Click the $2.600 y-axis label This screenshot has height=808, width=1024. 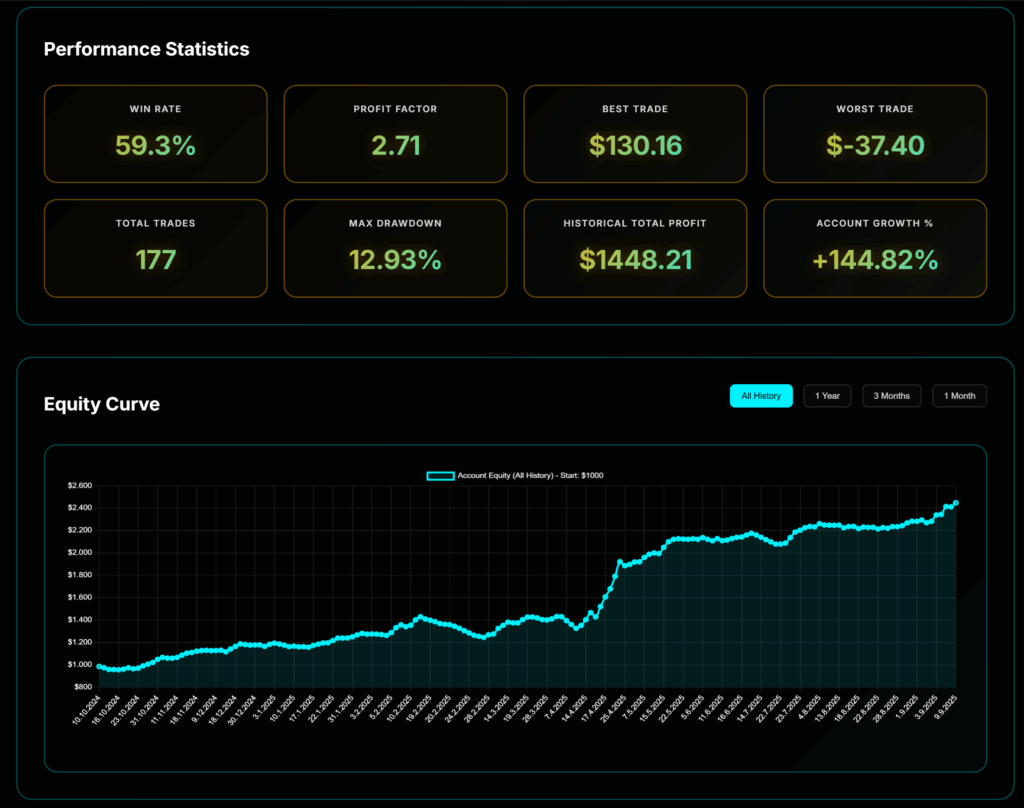pos(78,486)
